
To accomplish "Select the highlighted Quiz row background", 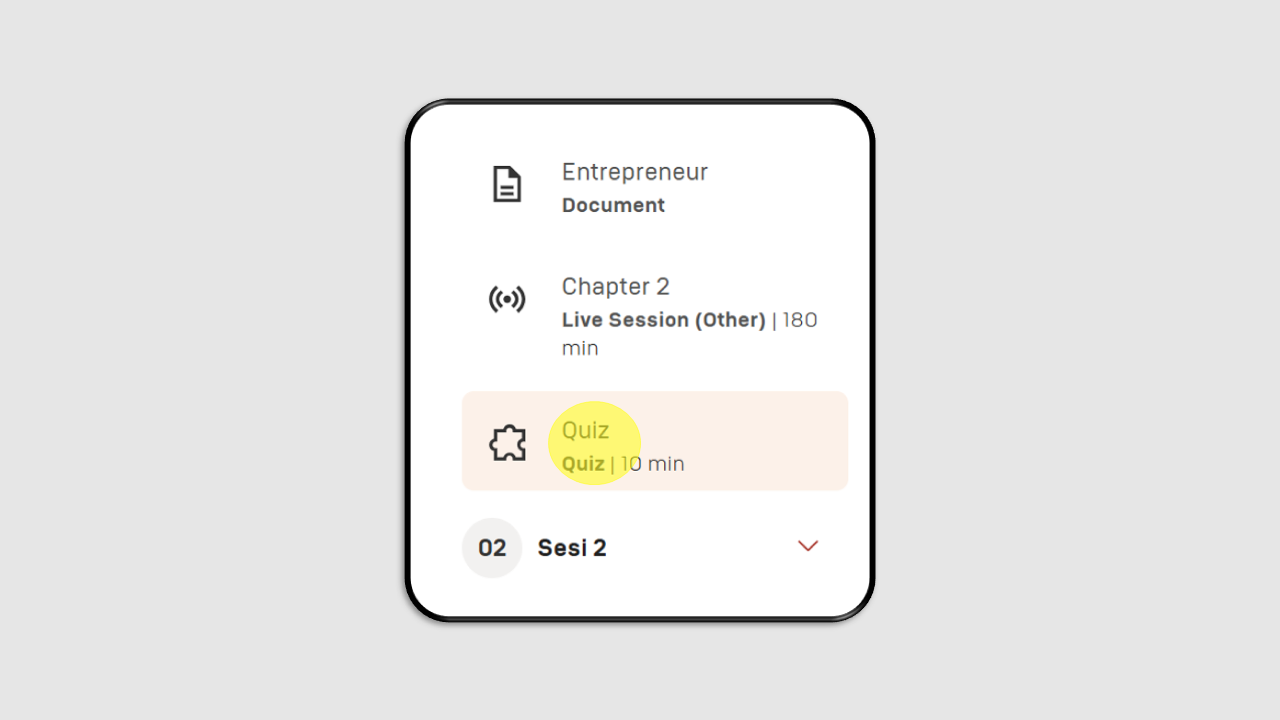I will click(x=655, y=441).
